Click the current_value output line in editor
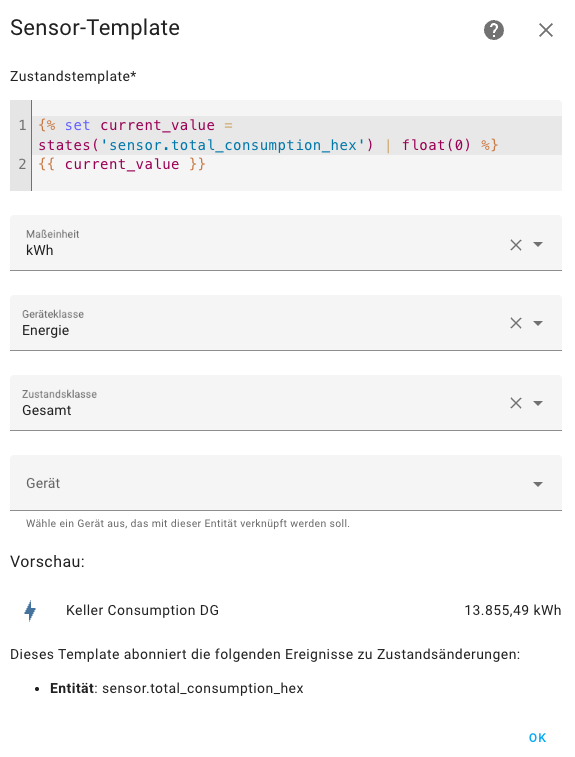Viewport: 575px width, 757px height. point(122,164)
